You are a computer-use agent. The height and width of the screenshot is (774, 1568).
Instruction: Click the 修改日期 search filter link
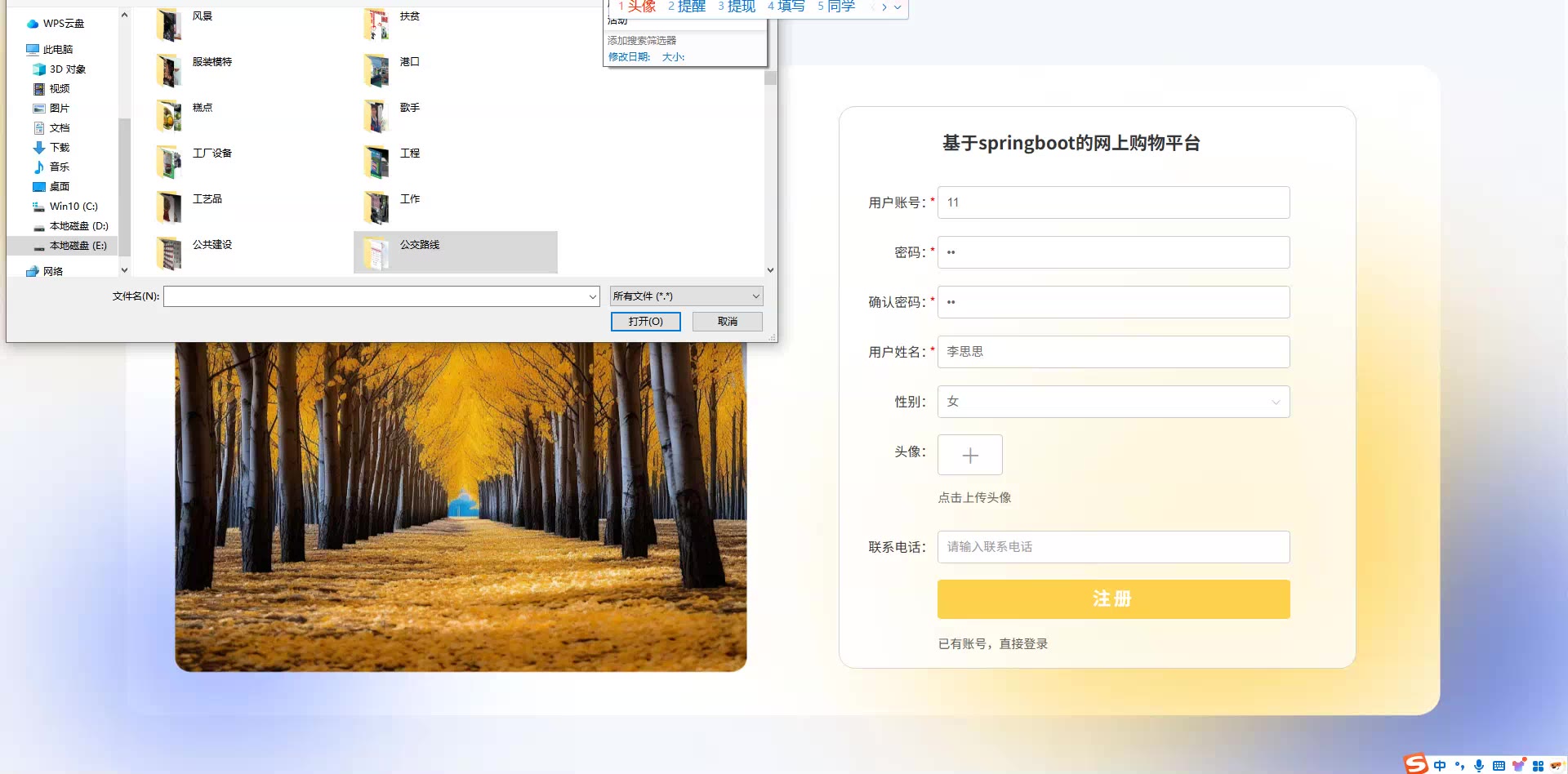pos(630,57)
